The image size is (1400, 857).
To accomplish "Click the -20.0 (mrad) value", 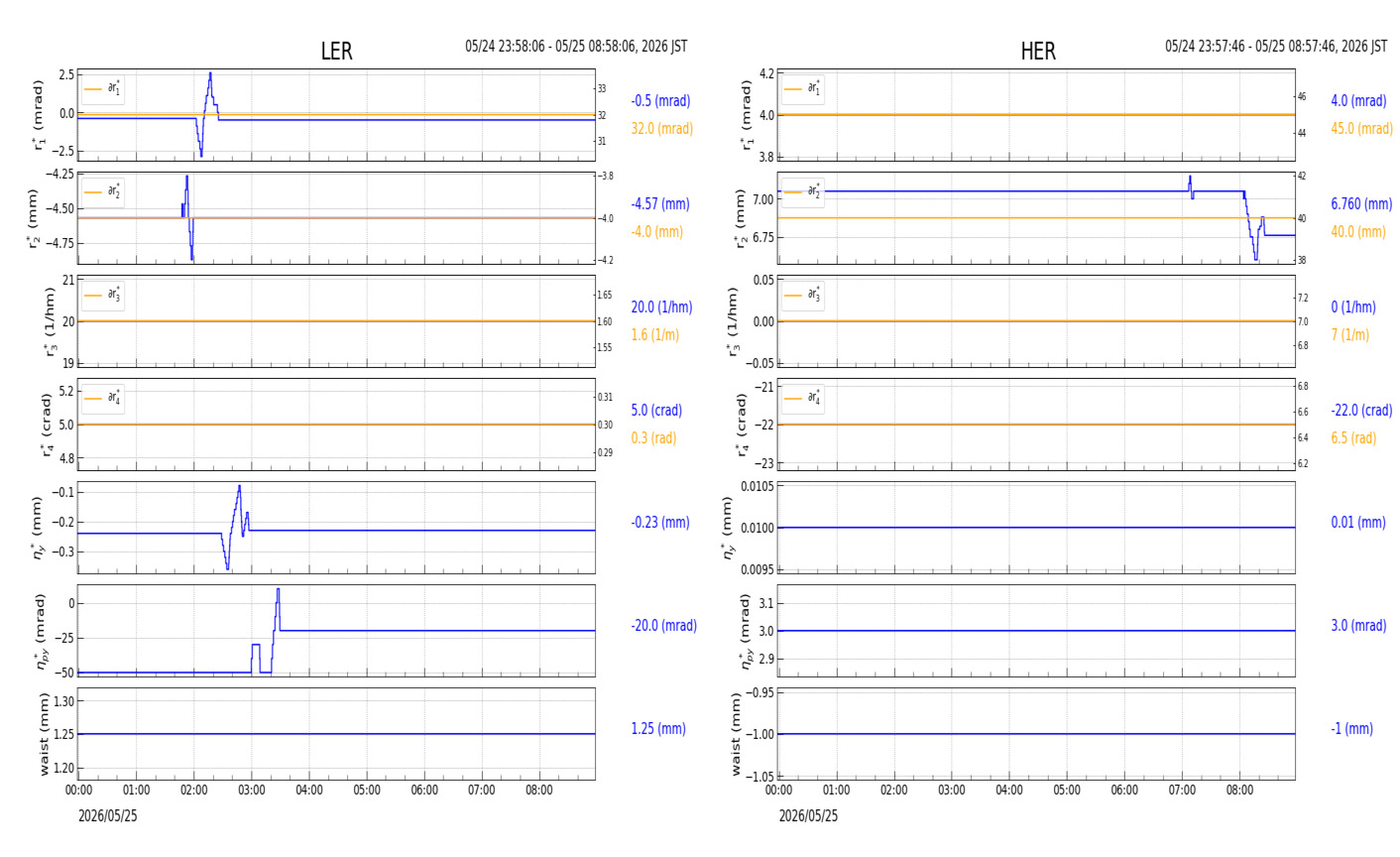I will [x=663, y=626].
